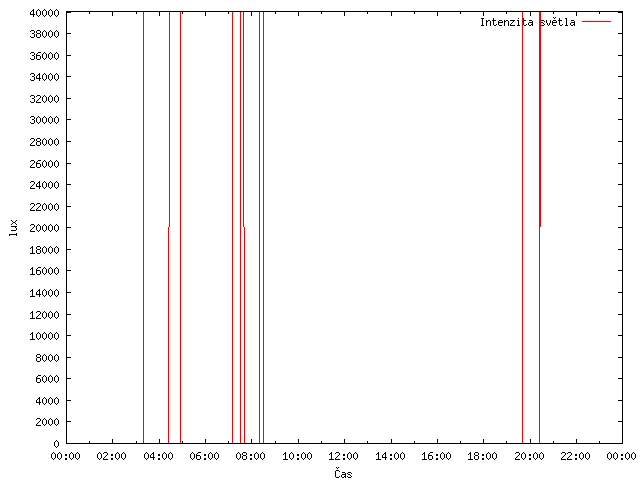
Task: Click the 12000 y-axis value
Action: pos(44,315)
